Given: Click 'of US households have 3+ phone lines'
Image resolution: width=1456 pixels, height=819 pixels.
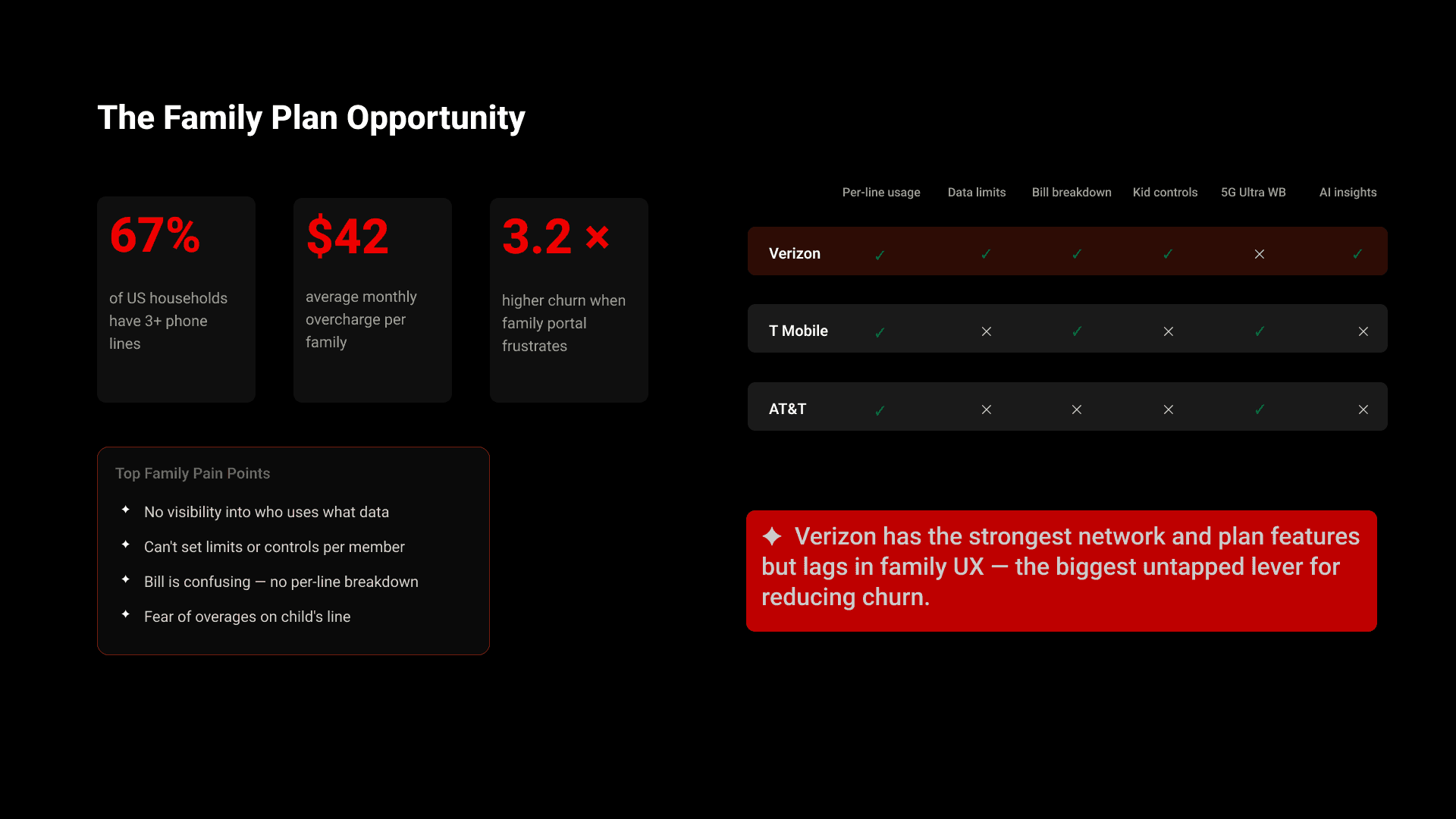Looking at the screenshot, I should 168,321.
